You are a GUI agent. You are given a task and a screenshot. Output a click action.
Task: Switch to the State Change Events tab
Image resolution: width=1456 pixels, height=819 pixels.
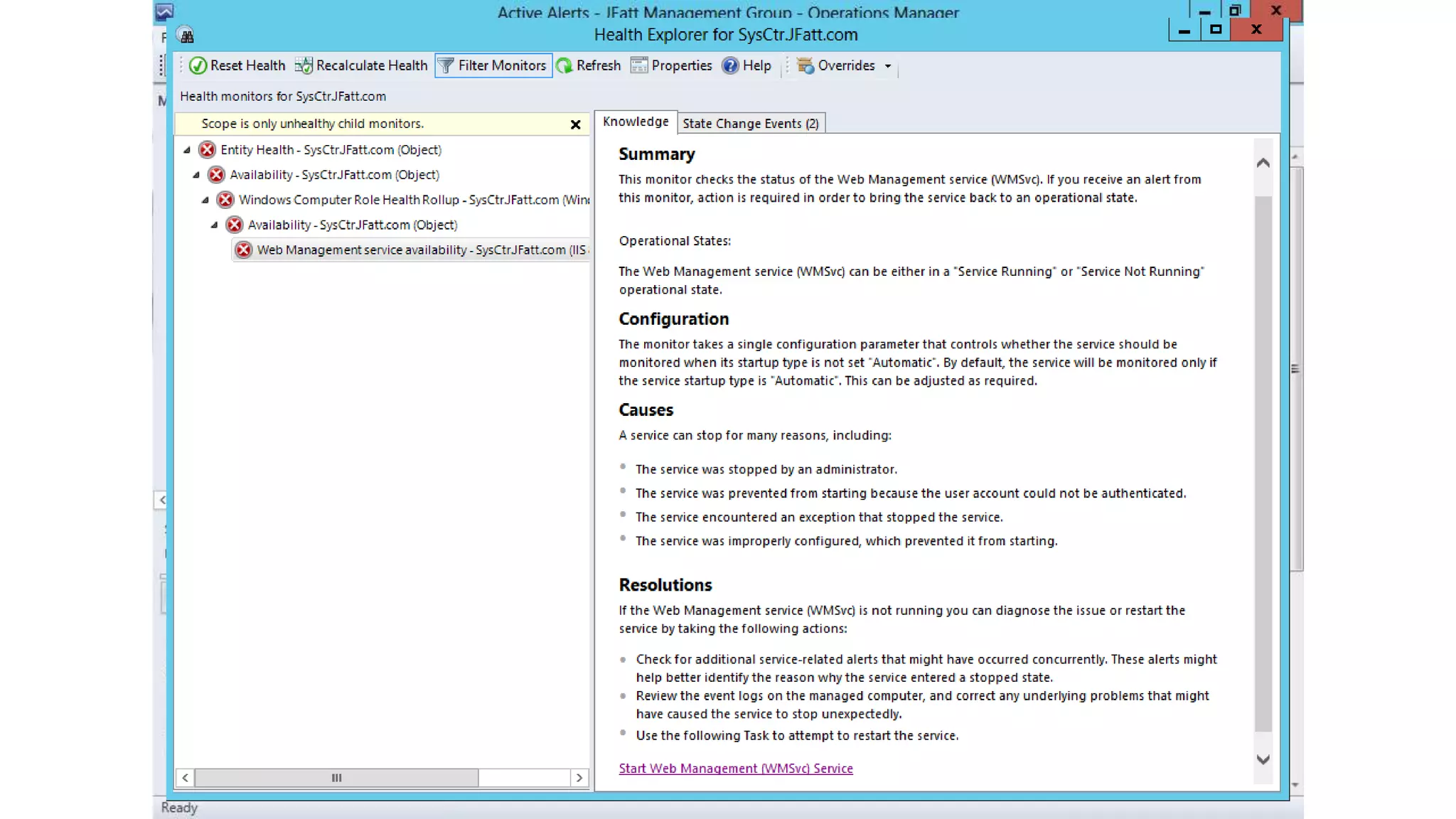[750, 124]
